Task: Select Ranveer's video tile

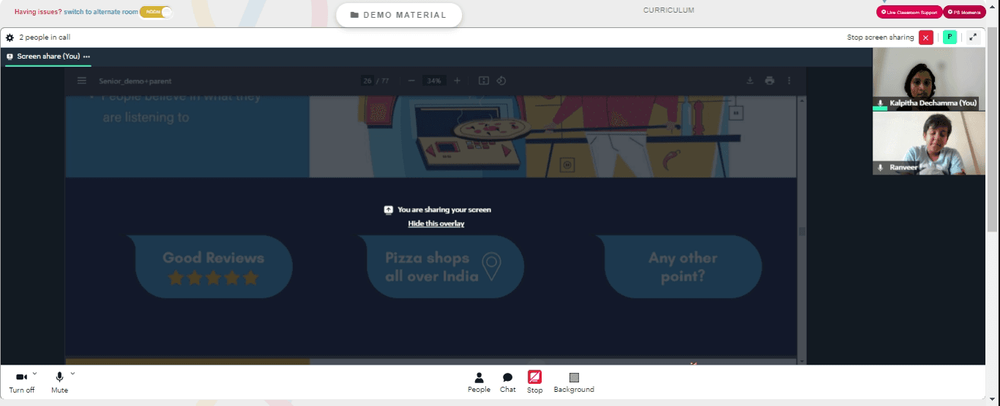Action: click(x=929, y=143)
